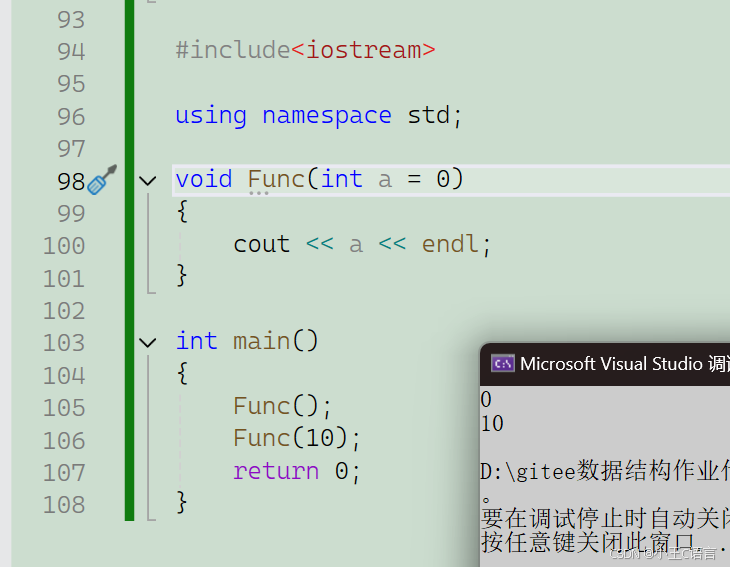730x567 pixels.
Task: Click the 'Func();' call on line 105
Action: pos(282,406)
